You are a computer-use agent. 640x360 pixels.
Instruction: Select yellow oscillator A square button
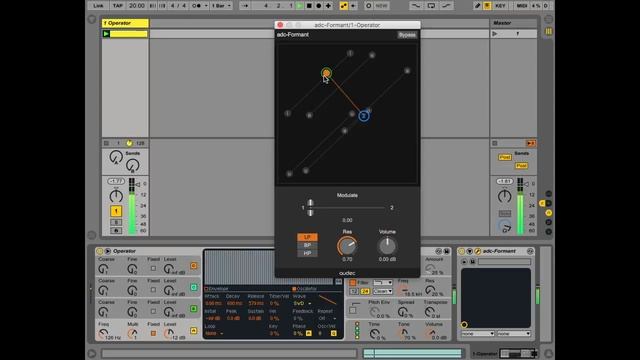193,331
